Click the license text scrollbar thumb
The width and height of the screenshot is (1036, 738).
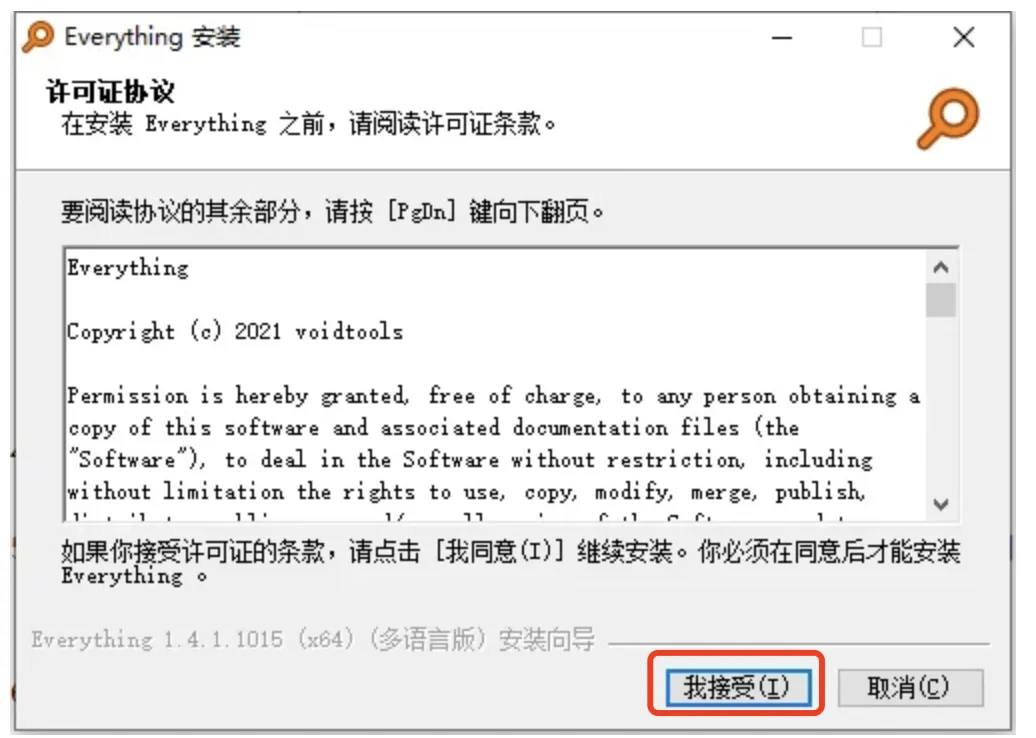tap(941, 300)
